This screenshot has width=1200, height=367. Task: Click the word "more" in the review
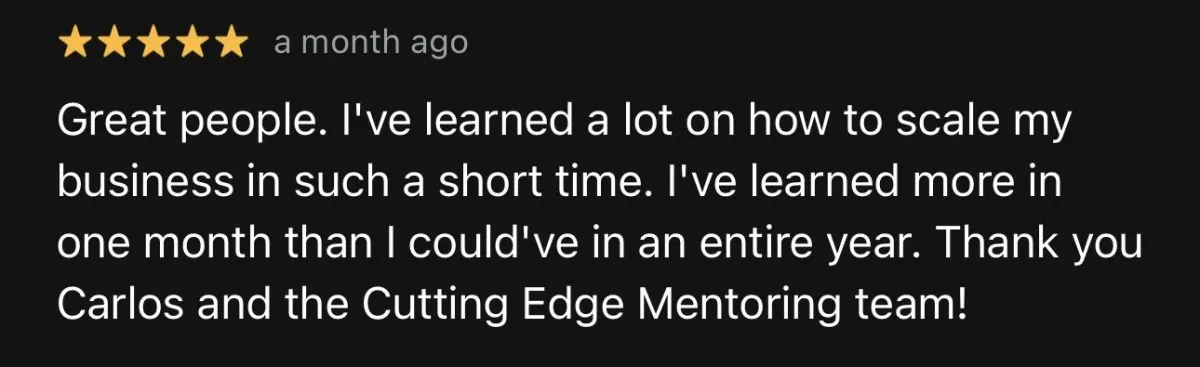coord(977,184)
